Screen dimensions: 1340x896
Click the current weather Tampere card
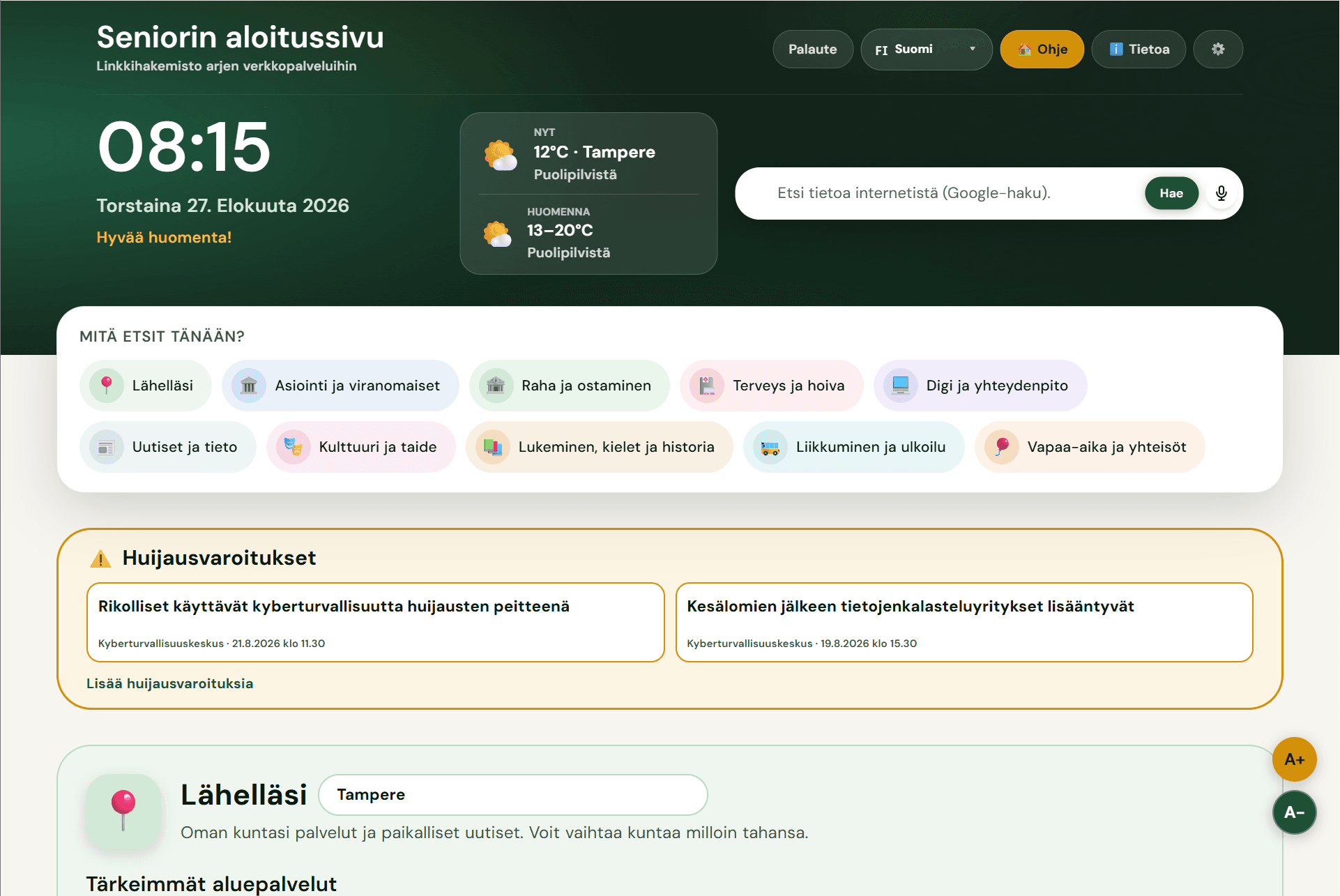pyautogui.click(x=588, y=155)
